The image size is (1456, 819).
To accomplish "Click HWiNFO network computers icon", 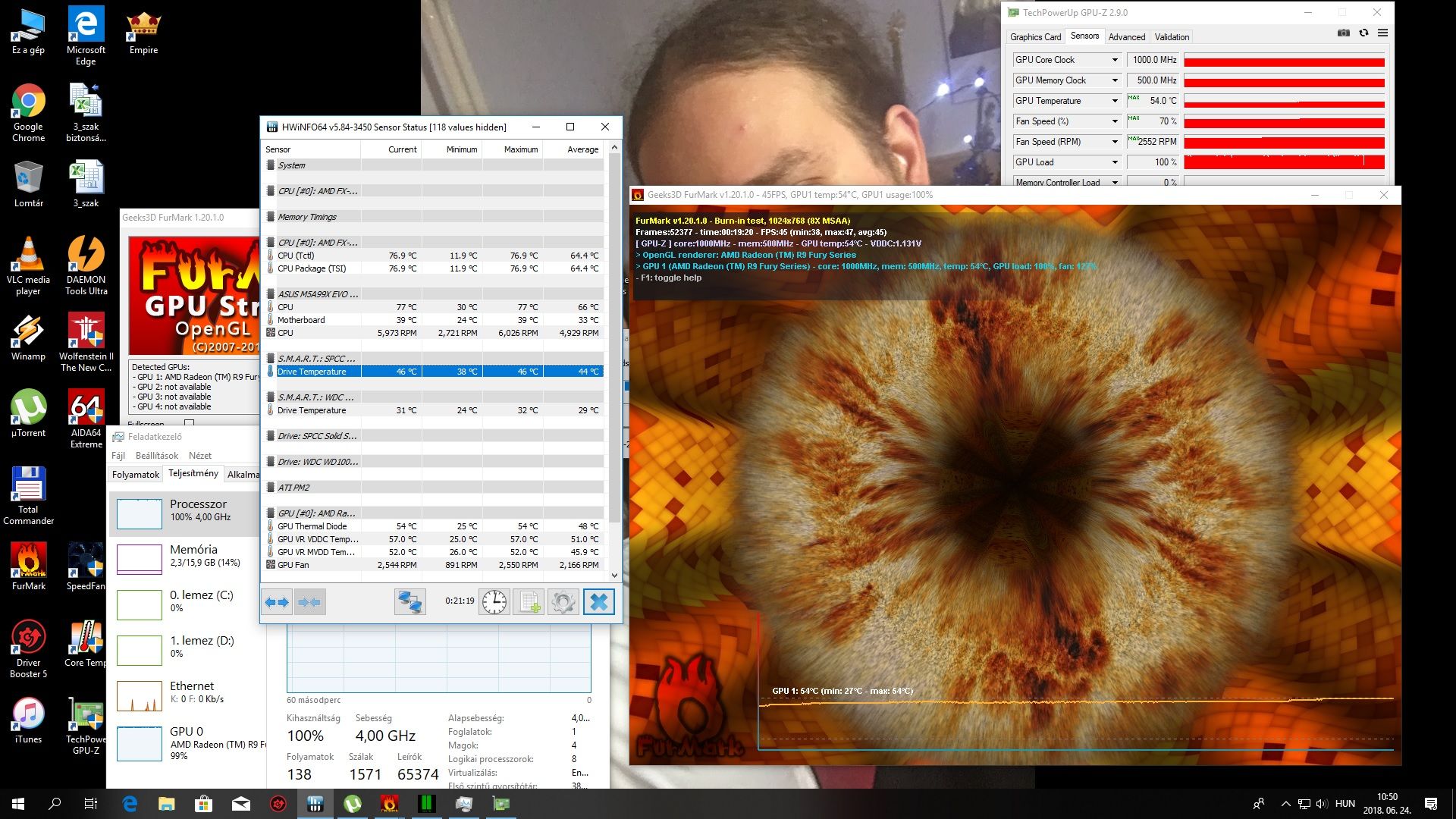I will click(410, 602).
